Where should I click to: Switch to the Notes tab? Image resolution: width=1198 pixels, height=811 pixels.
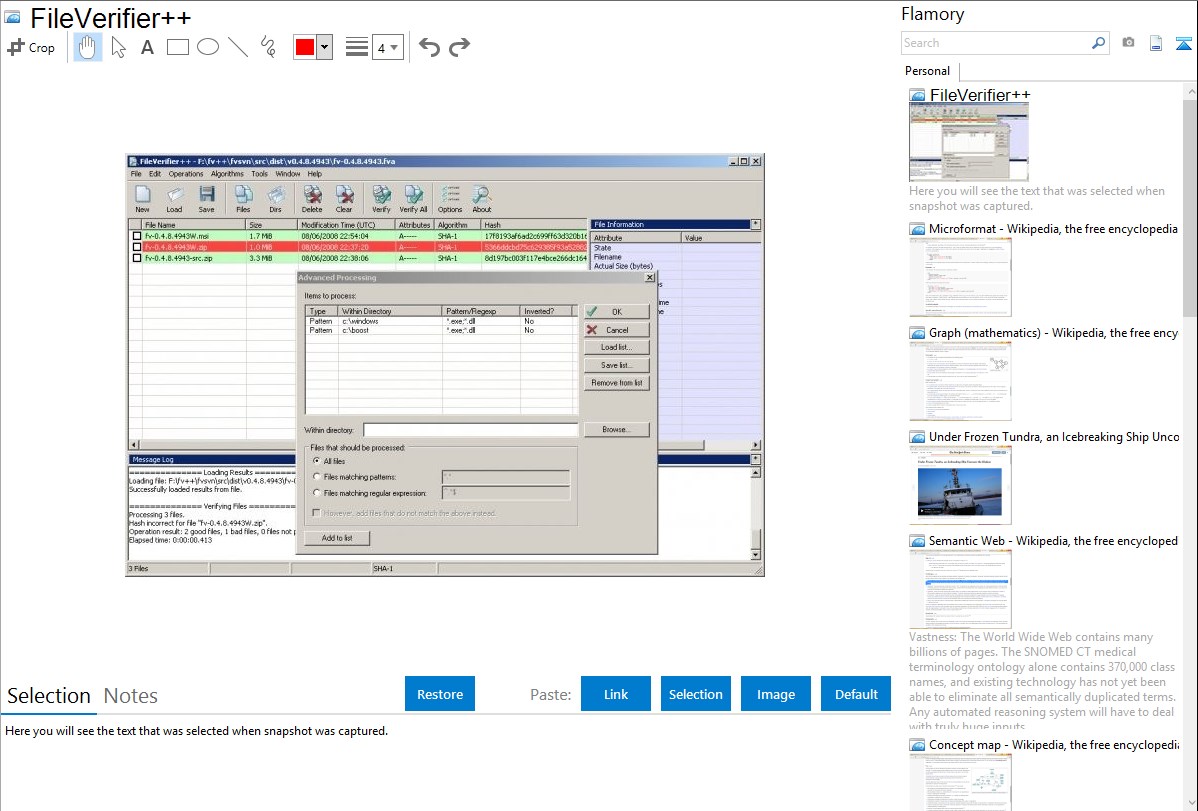pyautogui.click(x=131, y=696)
